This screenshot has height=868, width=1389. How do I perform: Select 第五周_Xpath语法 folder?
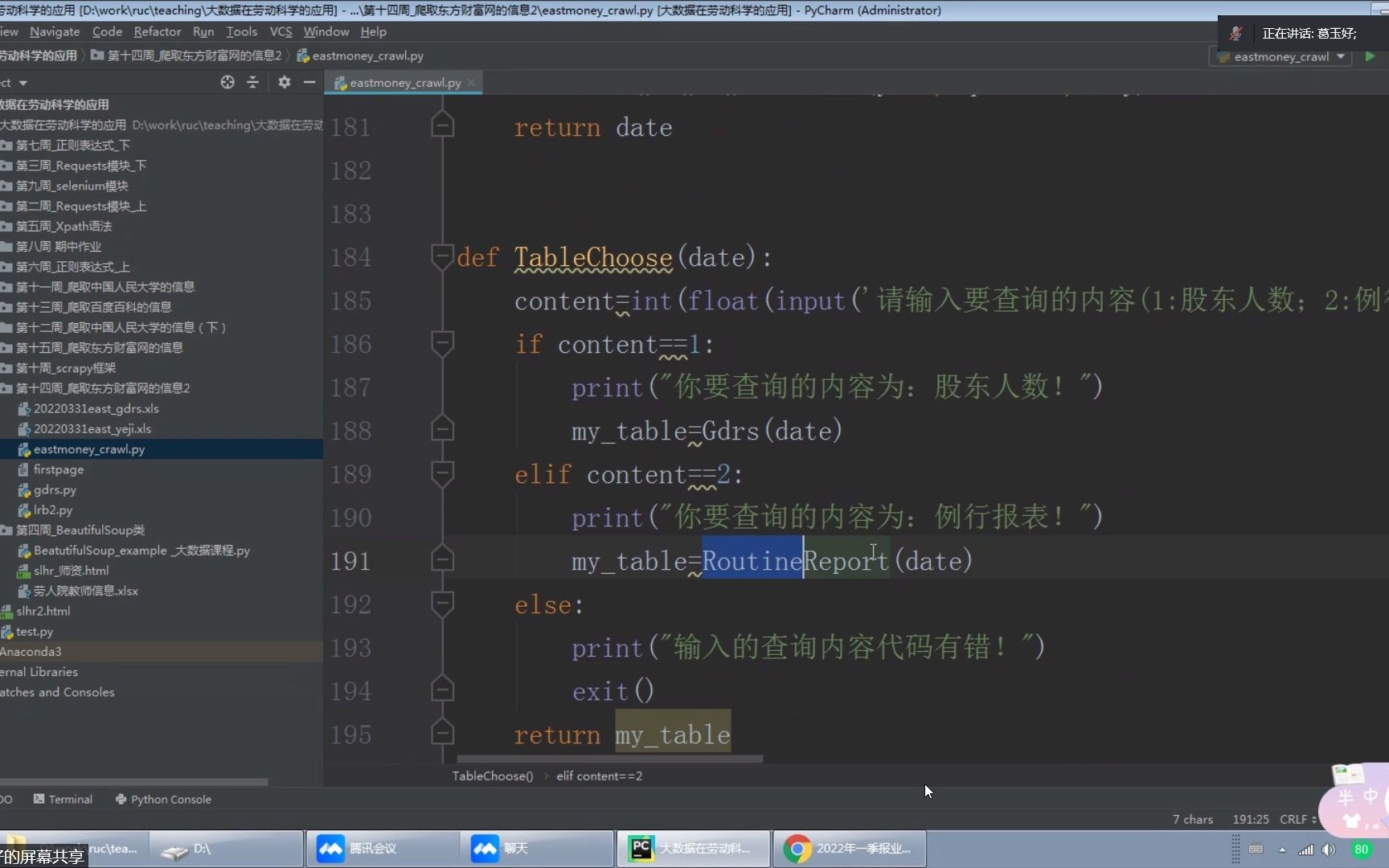pos(64,227)
